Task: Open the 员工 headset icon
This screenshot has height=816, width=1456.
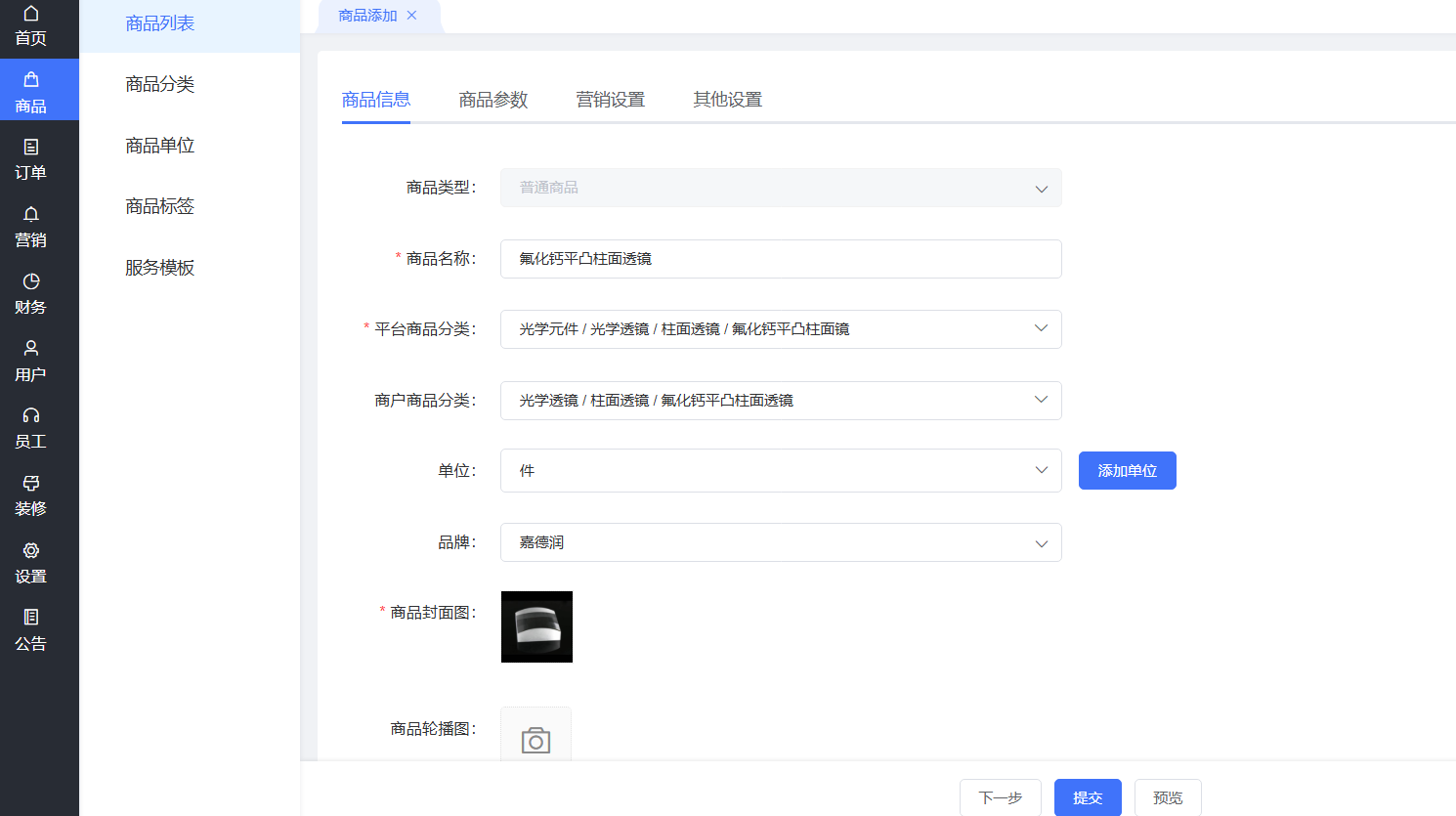Action: pos(30,415)
